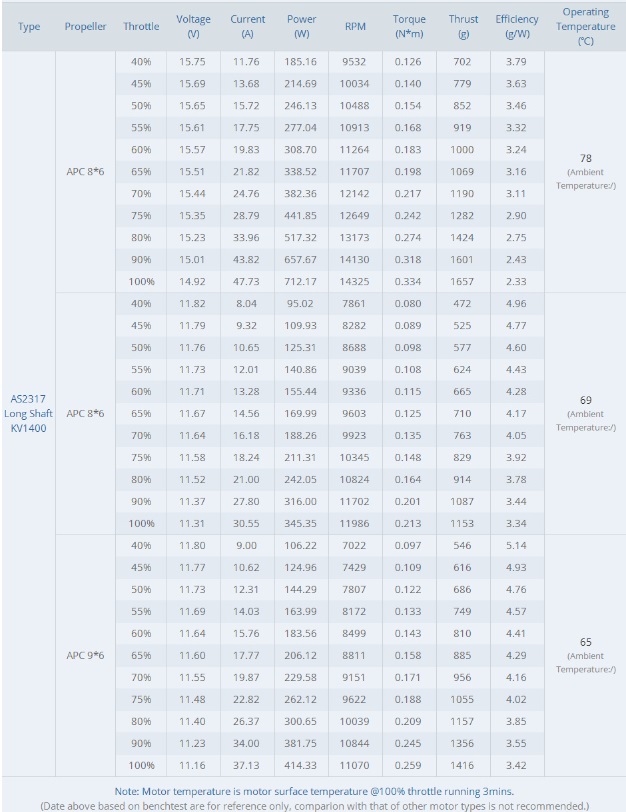Click the APC 9*6 propeller cell

point(85,655)
